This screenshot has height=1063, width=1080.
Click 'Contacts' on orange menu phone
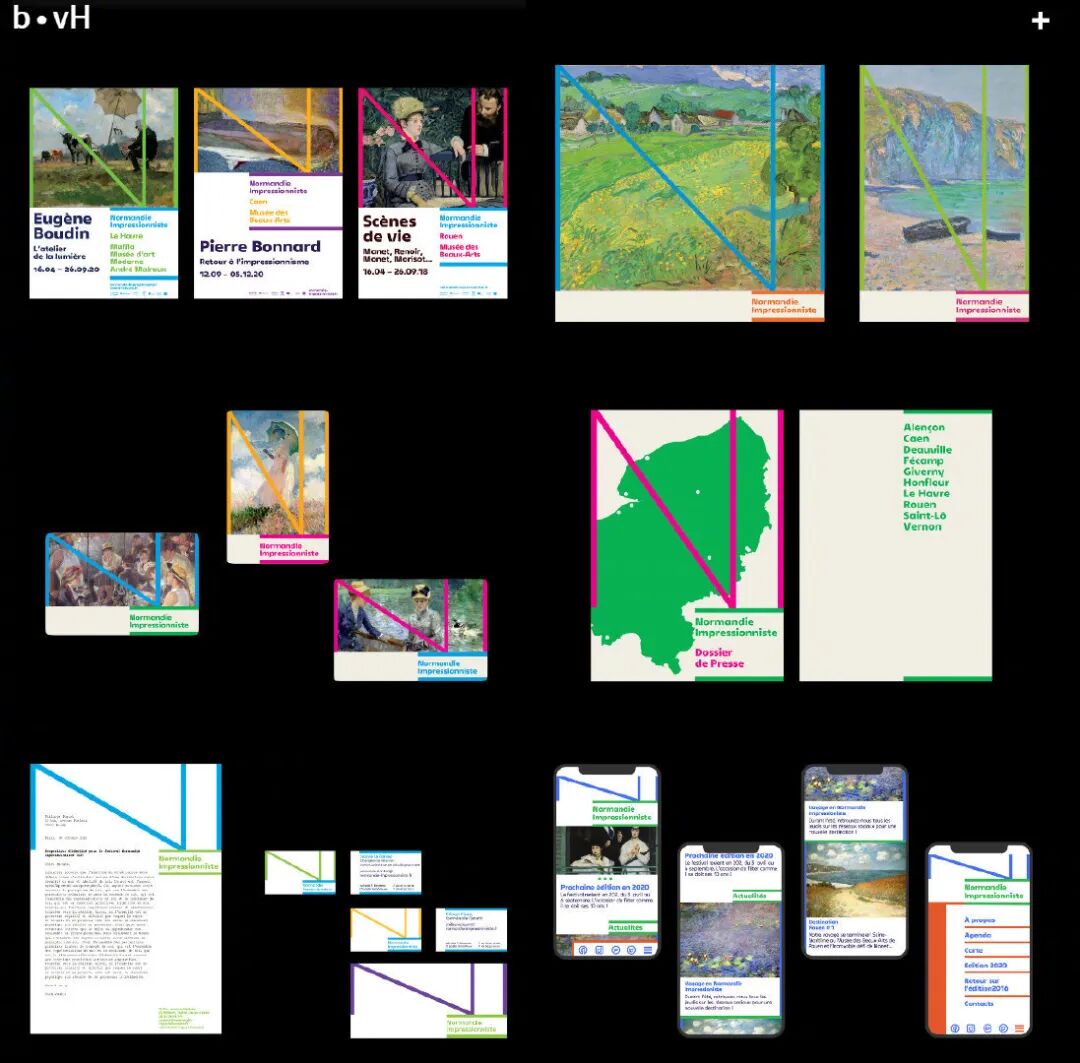pos(979,1004)
